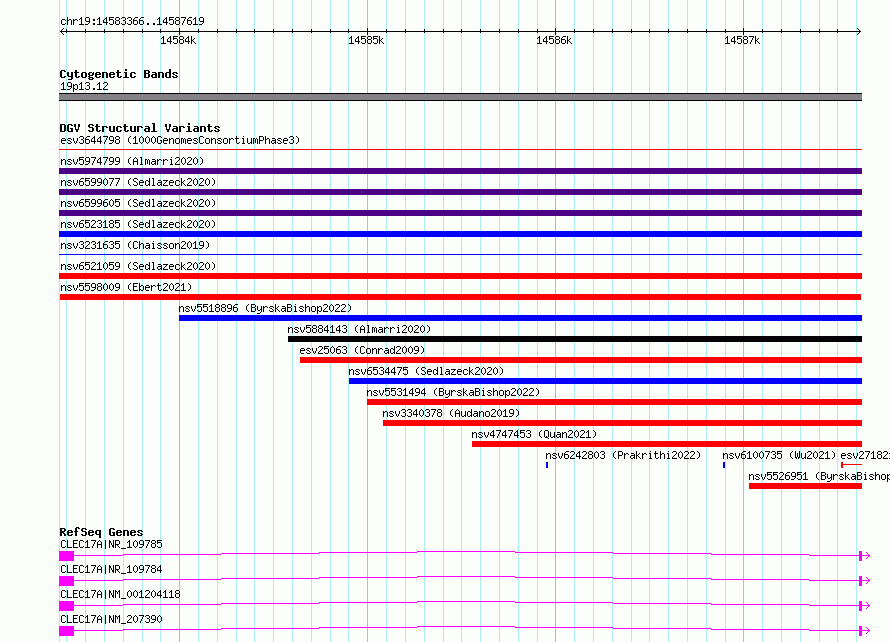Screen dimensions: 890x642
Task: Click the 14586k ruler tick label
Action: [554, 40]
